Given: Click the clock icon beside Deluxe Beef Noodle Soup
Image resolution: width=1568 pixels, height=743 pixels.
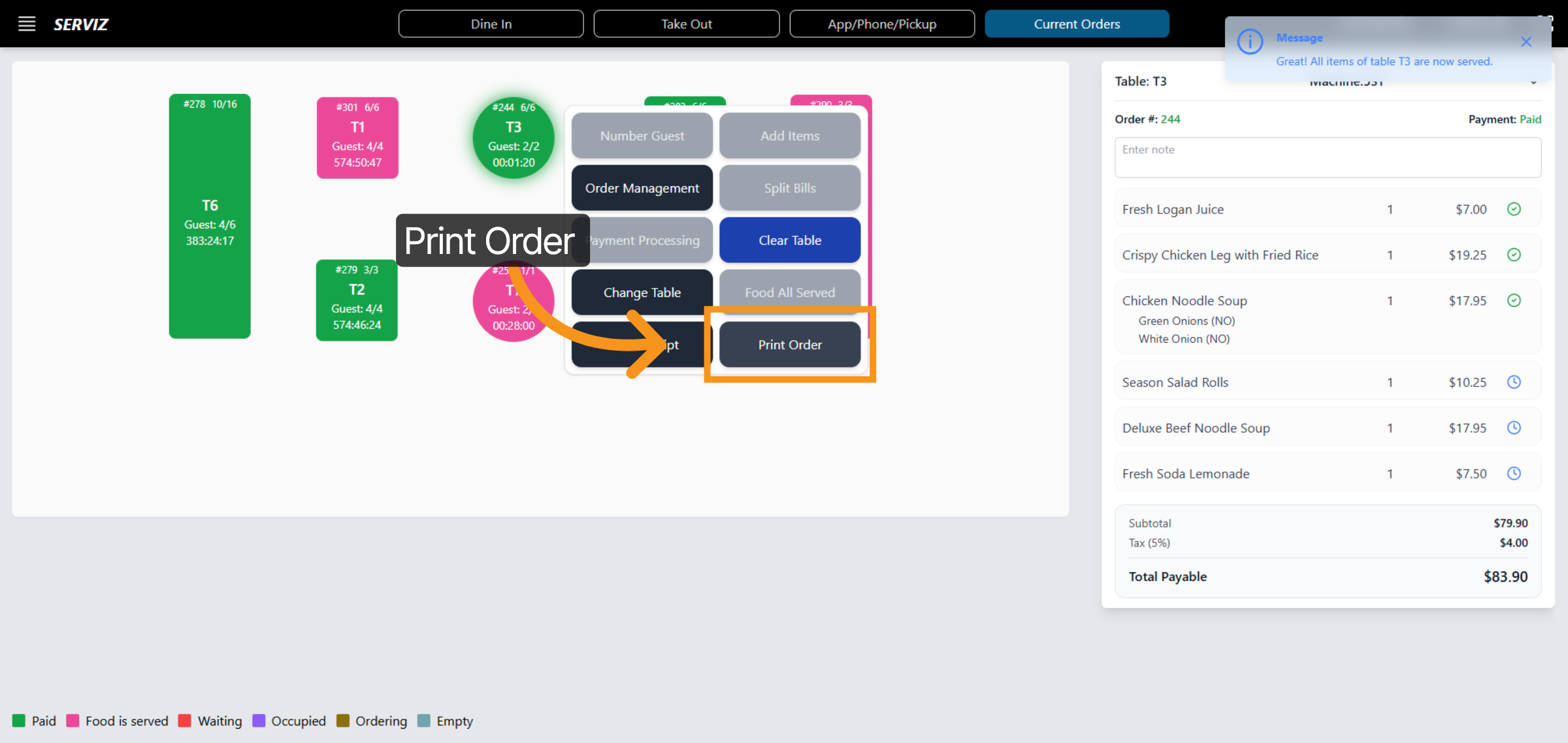Looking at the screenshot, I should 1515,428.
